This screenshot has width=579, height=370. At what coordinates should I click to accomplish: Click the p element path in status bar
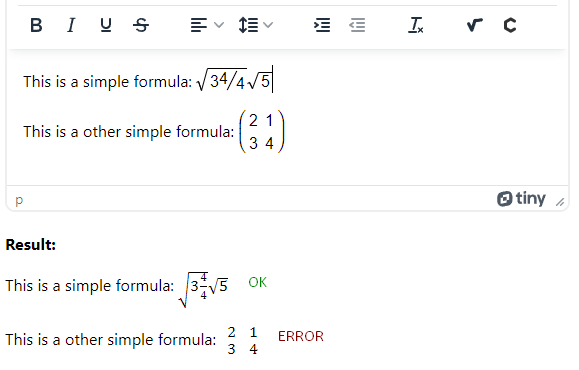click(x=19, y=200)
